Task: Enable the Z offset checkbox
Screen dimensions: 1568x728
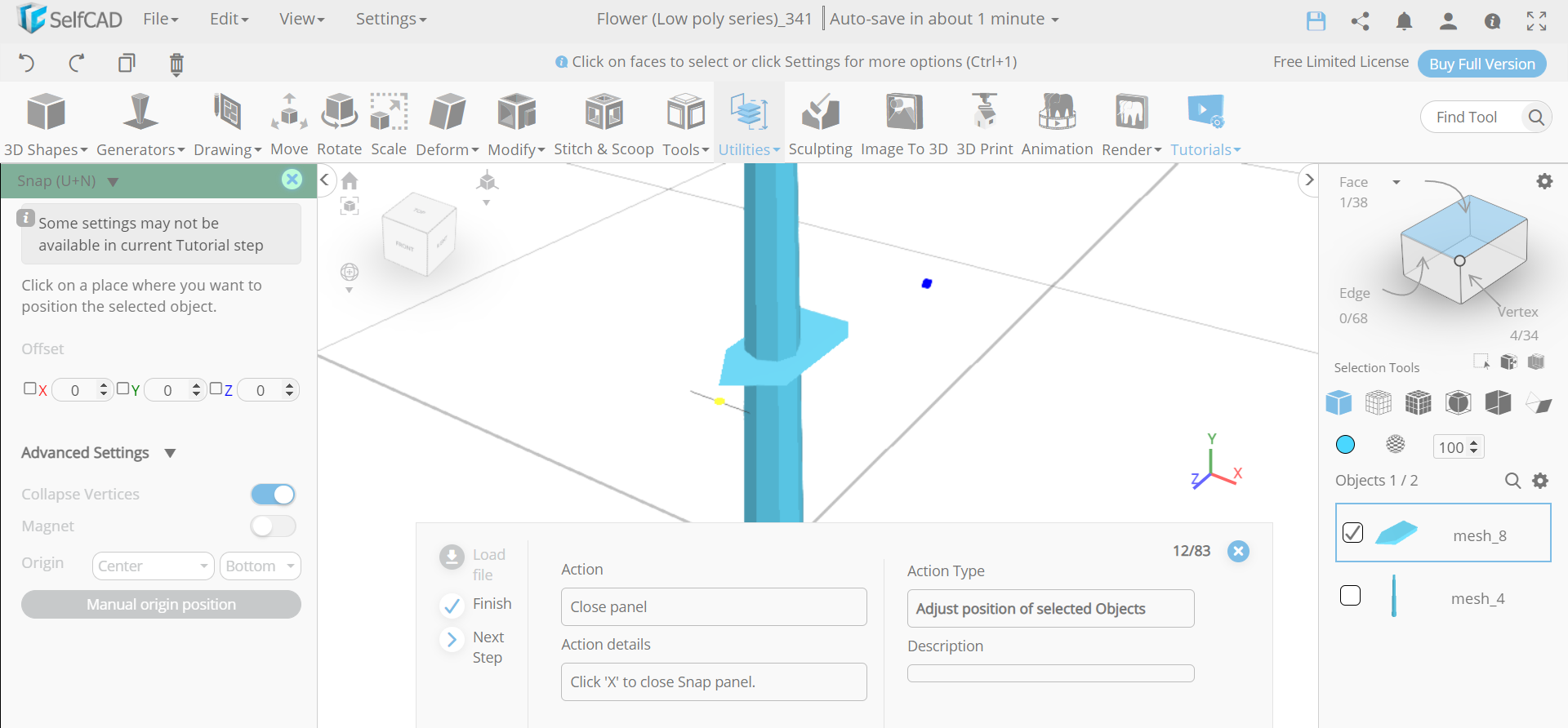Action: coord(216,388)
